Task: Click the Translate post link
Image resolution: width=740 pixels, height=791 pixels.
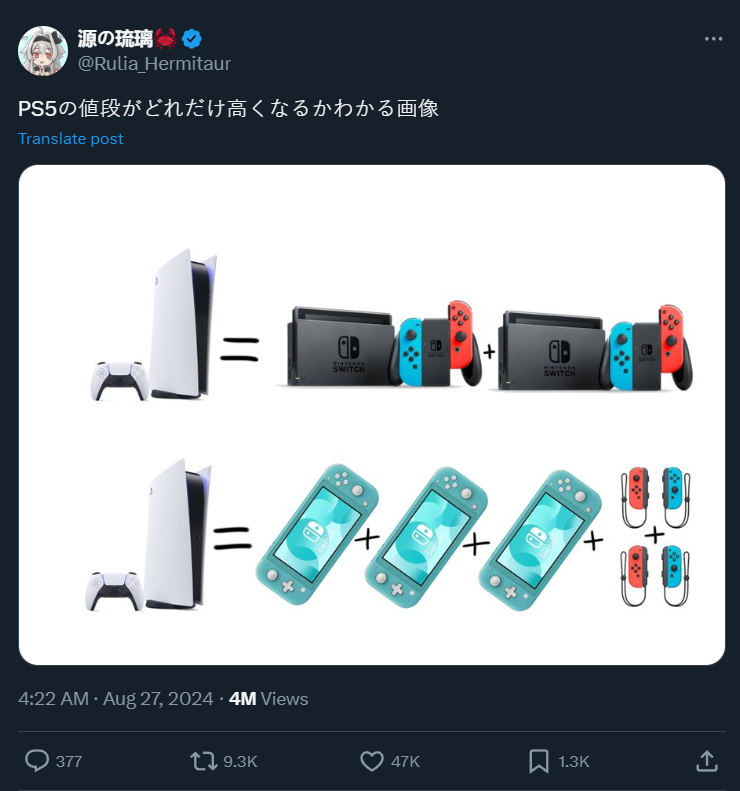Action: tap(71, 139)
